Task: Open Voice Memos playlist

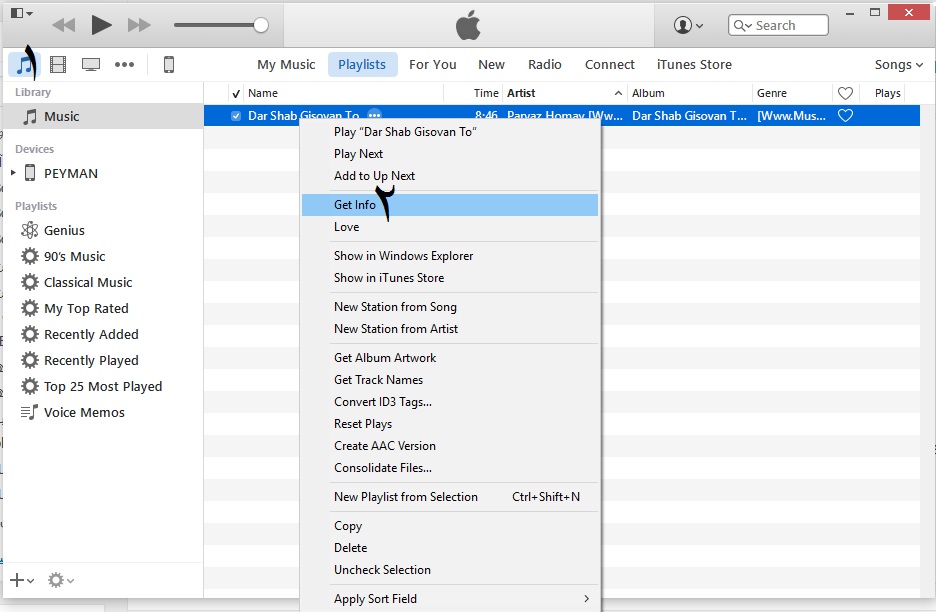Action: point(84,413)
